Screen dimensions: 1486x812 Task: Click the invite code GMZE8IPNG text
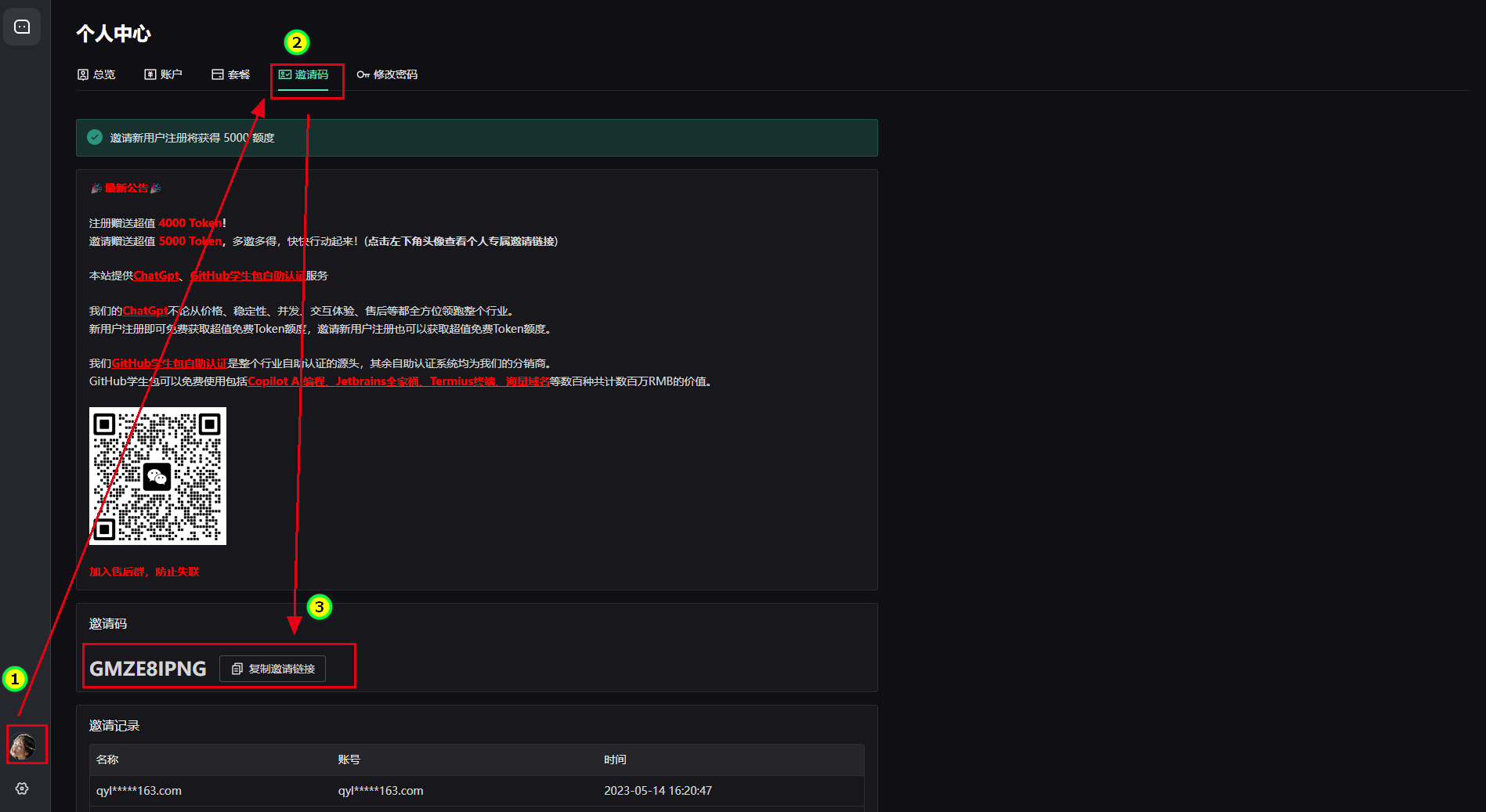(x=148, y=669)
